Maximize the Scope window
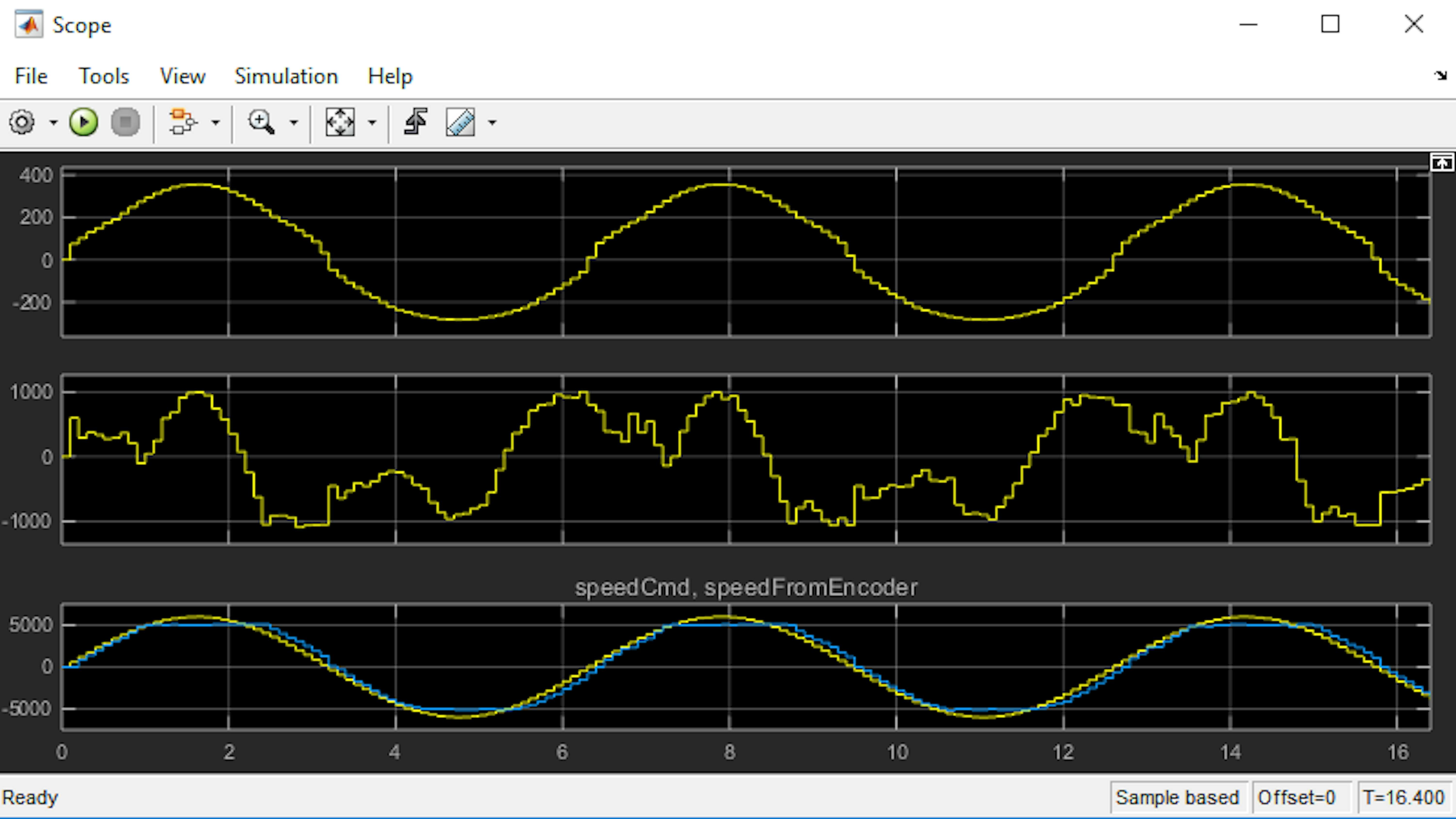The width and height of the screenshot is (1456, 819). pos(1330,24)
